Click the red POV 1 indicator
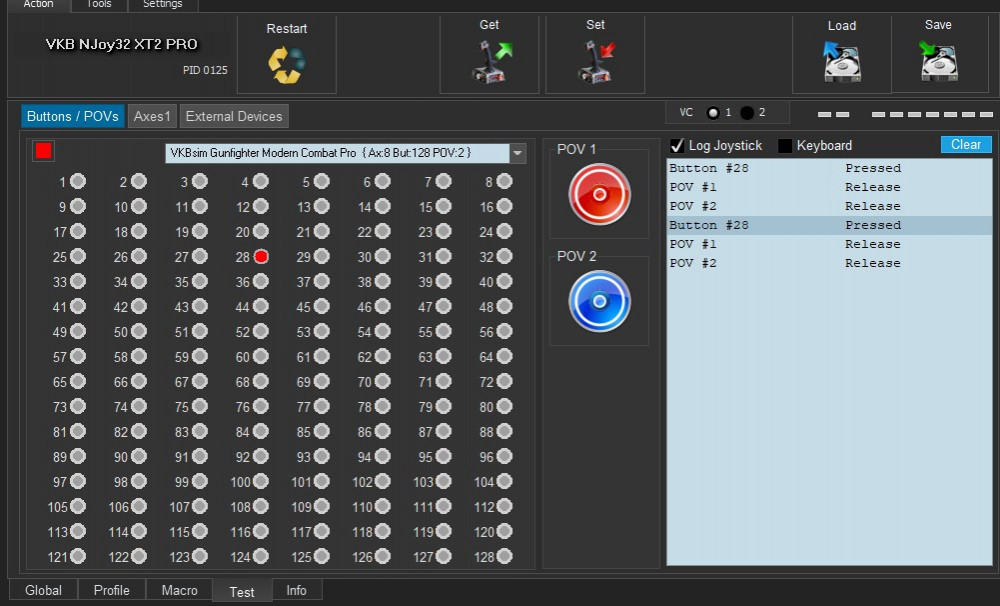The height and width of the screenshot is (606, 1000). click(599, 194)
